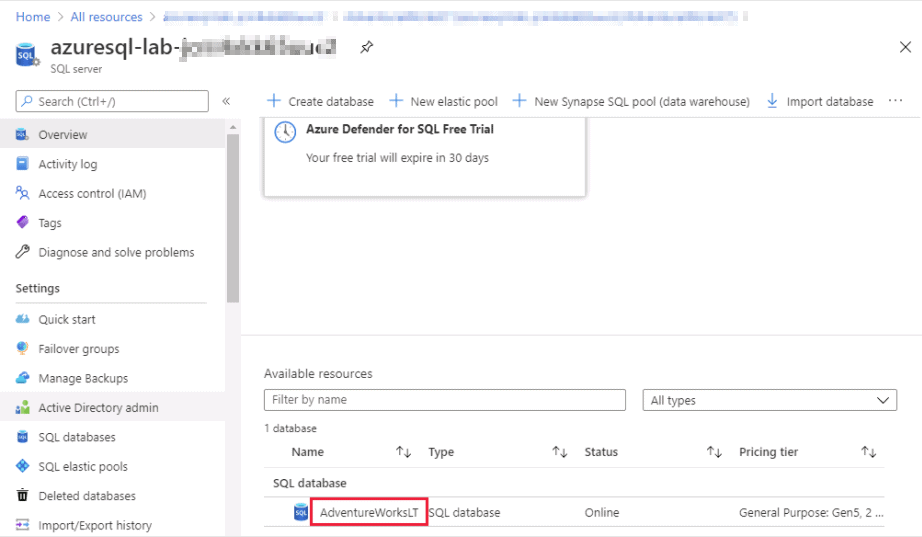922x537 pixels.
Task: Sort resources by Pricing tier arrows
Action: [x=868, y=452]
